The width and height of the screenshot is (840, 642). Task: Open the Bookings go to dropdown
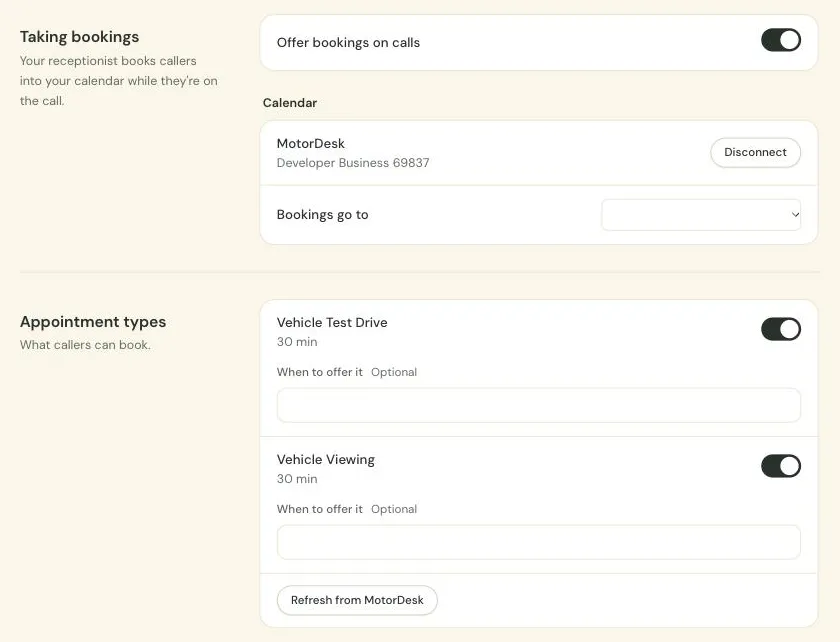[x=701, y=215]
